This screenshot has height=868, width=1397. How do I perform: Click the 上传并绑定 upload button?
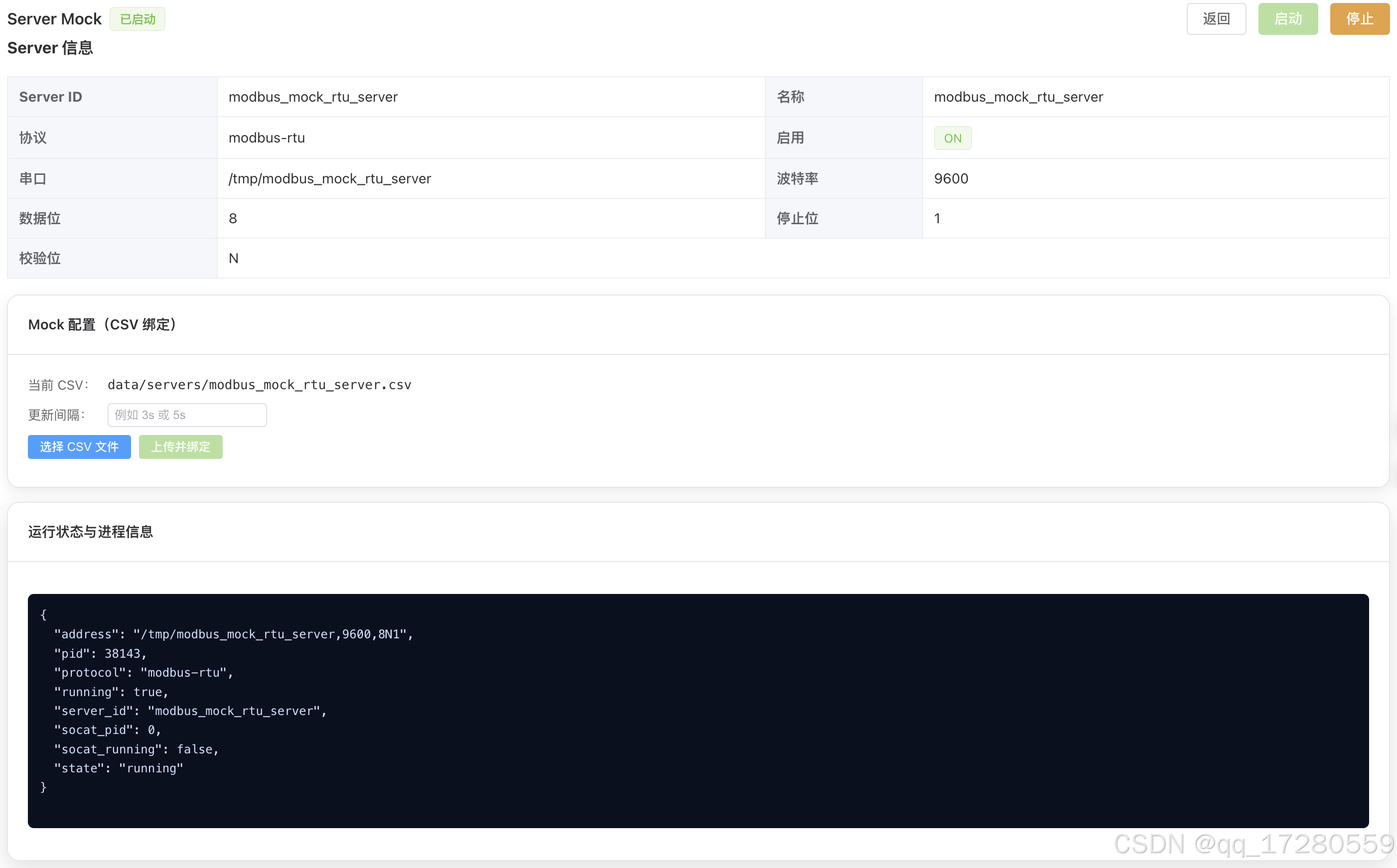(x=180, y=446)
